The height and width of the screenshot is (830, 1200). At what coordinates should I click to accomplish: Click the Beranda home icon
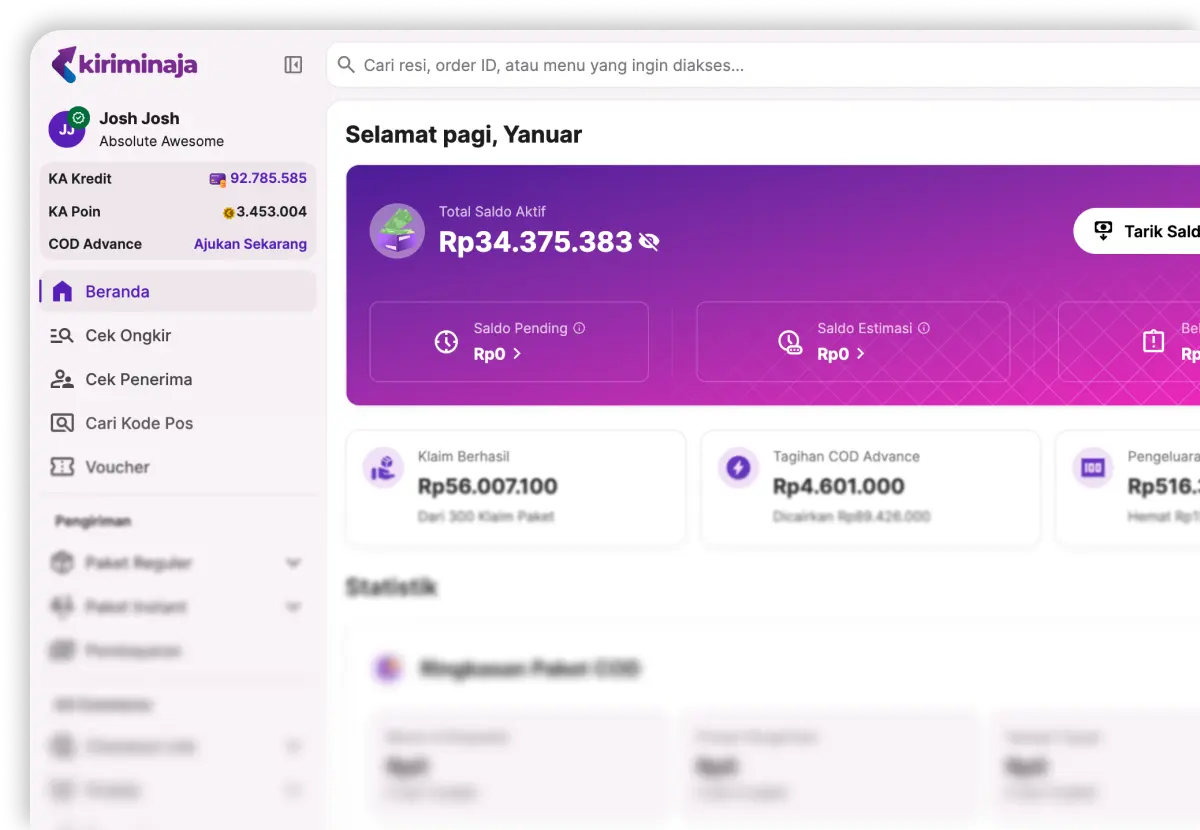[x=62, y=292]
